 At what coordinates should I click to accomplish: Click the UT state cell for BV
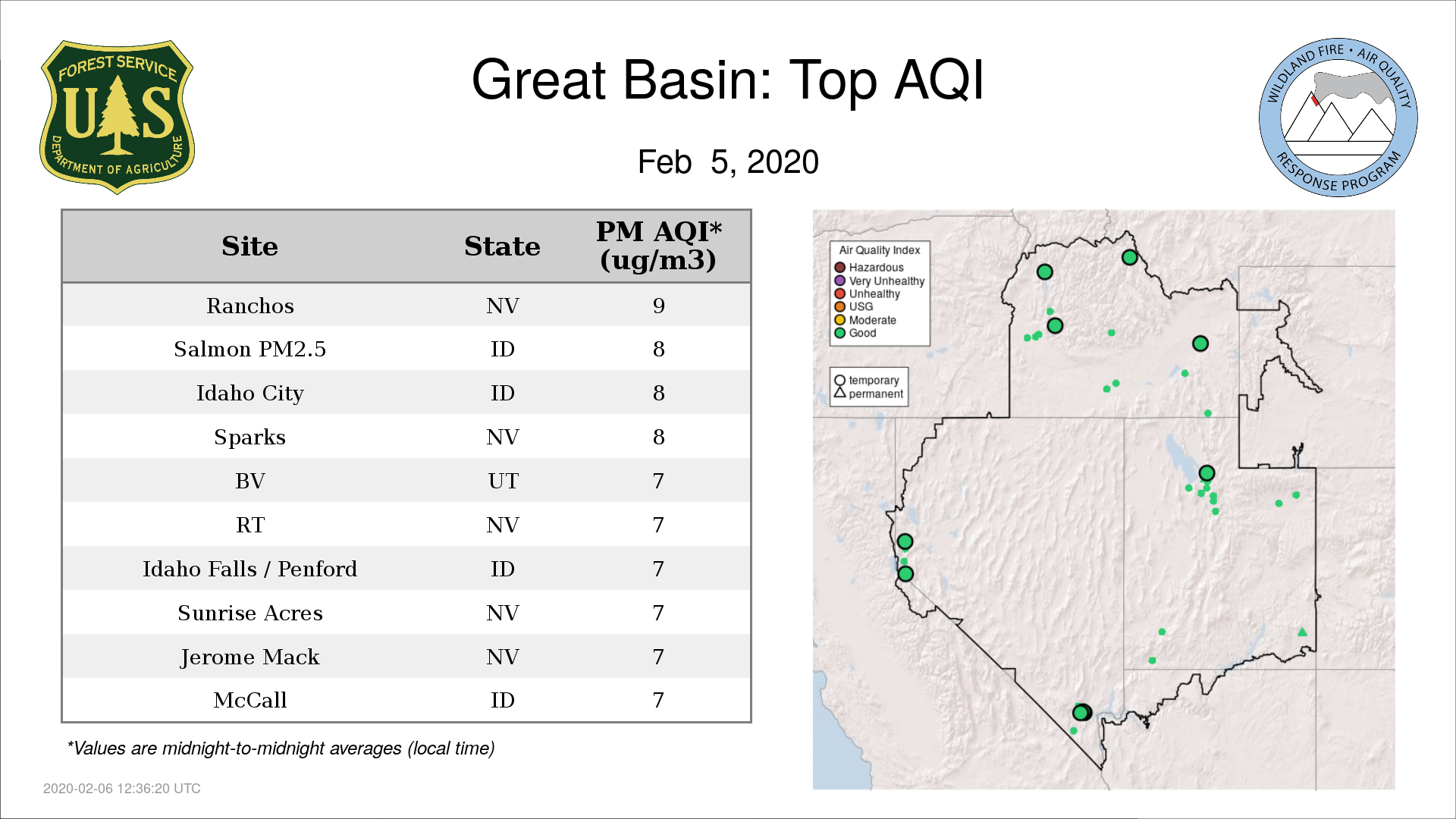click(x=503, y=481)
